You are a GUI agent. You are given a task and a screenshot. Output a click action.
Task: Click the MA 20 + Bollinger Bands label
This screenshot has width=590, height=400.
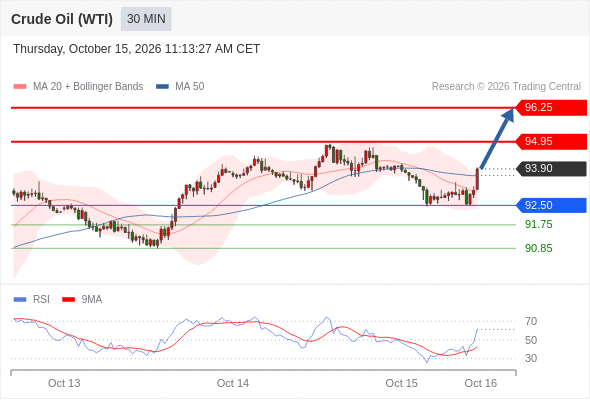click(88, 87)
